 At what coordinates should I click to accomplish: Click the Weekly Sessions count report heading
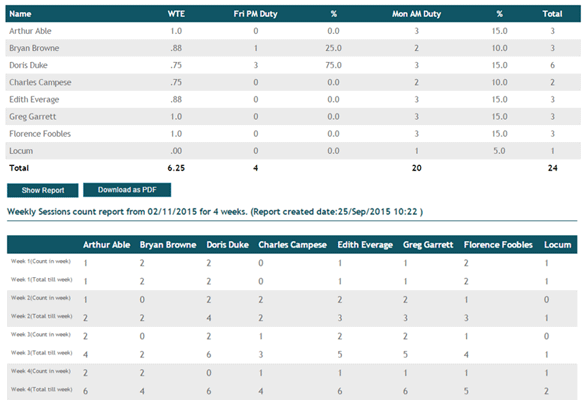click(215, 212)
